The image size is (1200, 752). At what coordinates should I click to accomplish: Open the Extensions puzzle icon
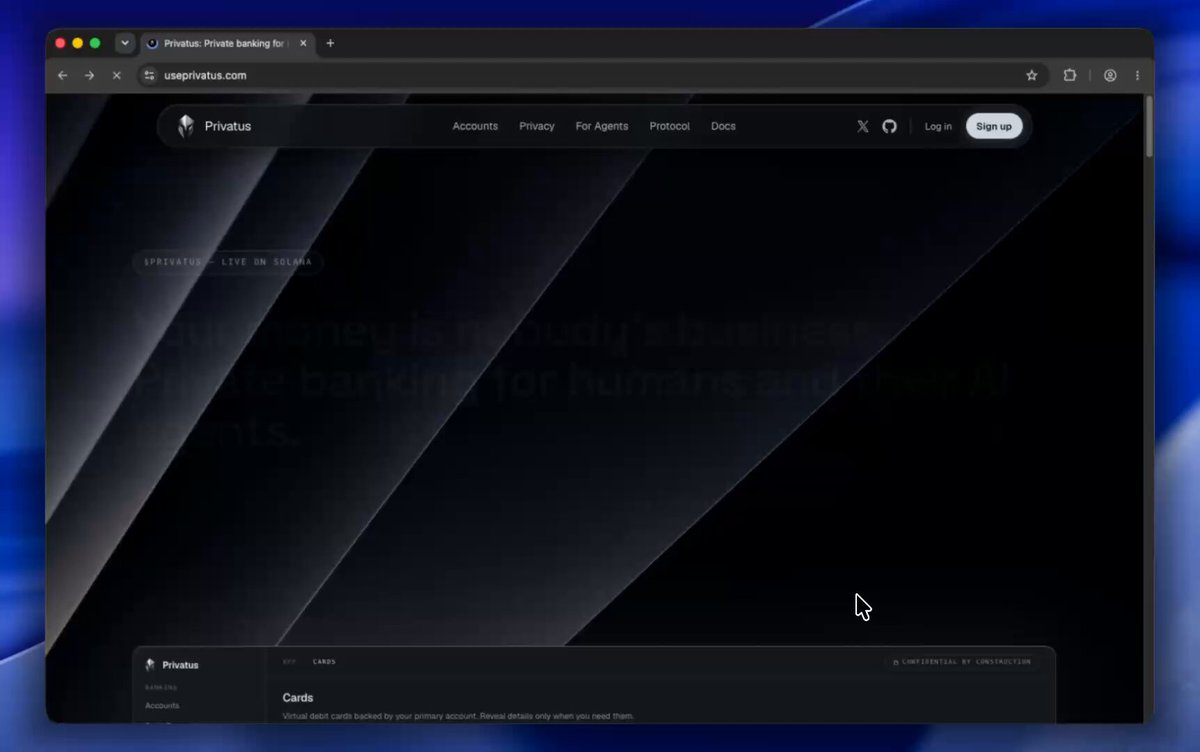pyautogui.click(x=1069, y=75)
